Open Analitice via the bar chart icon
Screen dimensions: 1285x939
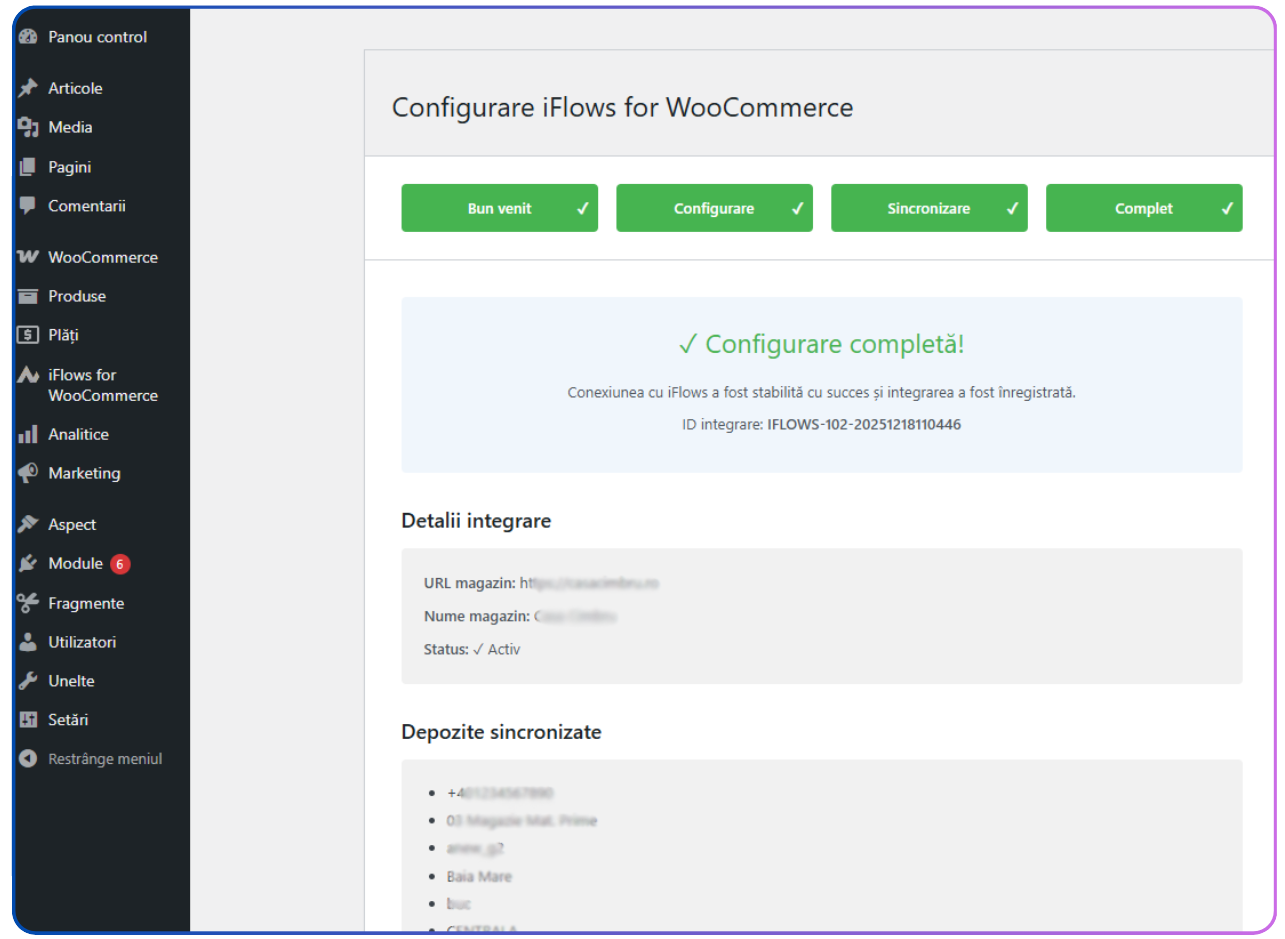pos(29,434)
